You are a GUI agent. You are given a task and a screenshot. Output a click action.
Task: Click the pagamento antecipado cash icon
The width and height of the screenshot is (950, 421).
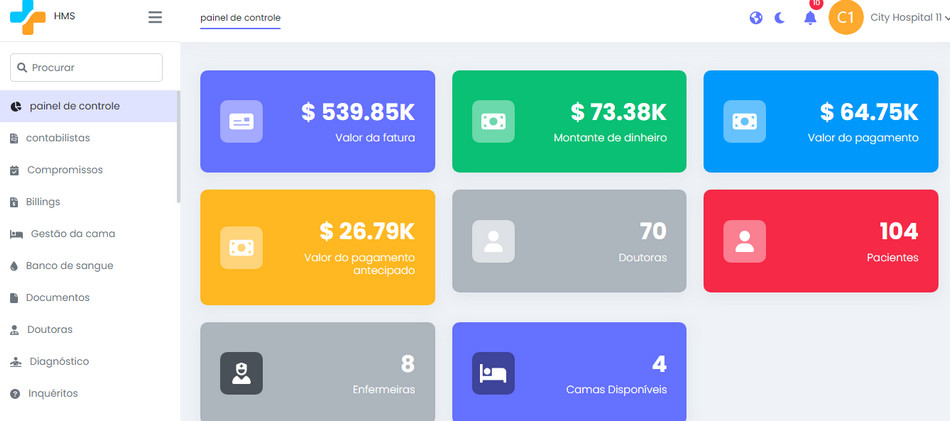tap(241, 248)
